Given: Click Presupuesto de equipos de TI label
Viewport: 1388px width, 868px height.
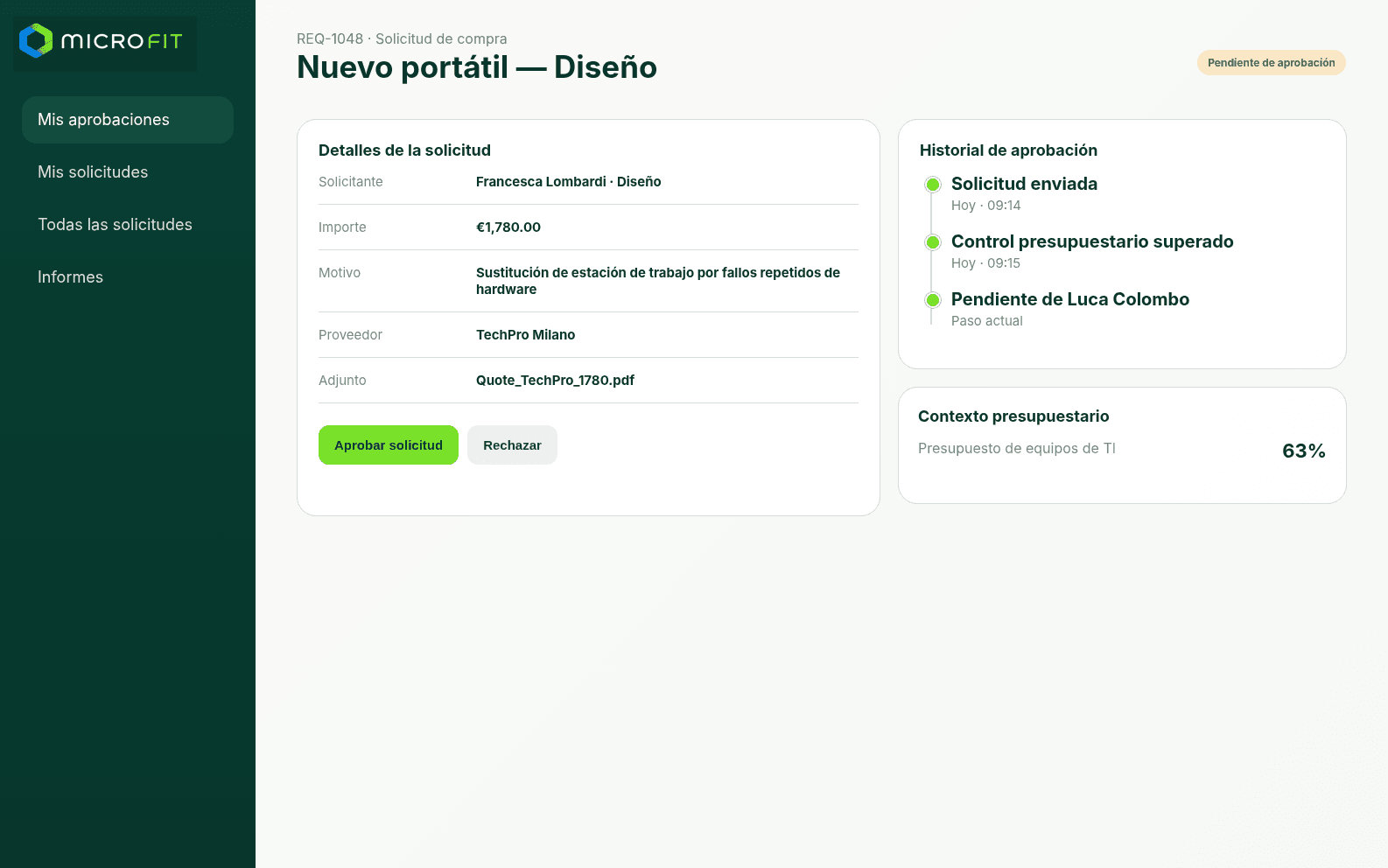Looking at the screenshot, I should coord(1017,449).
